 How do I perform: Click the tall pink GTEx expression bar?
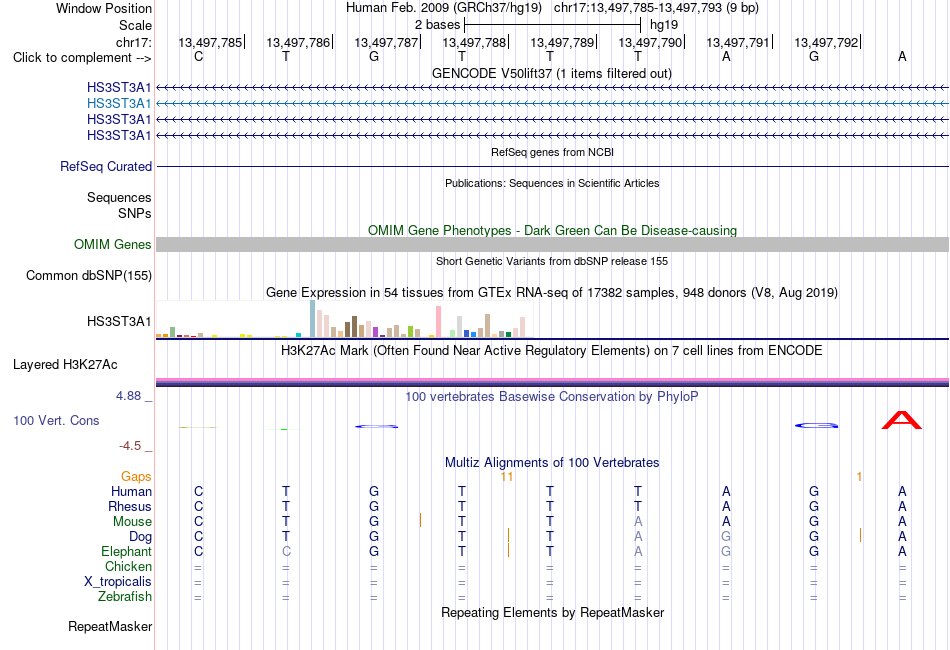(438, 322)
